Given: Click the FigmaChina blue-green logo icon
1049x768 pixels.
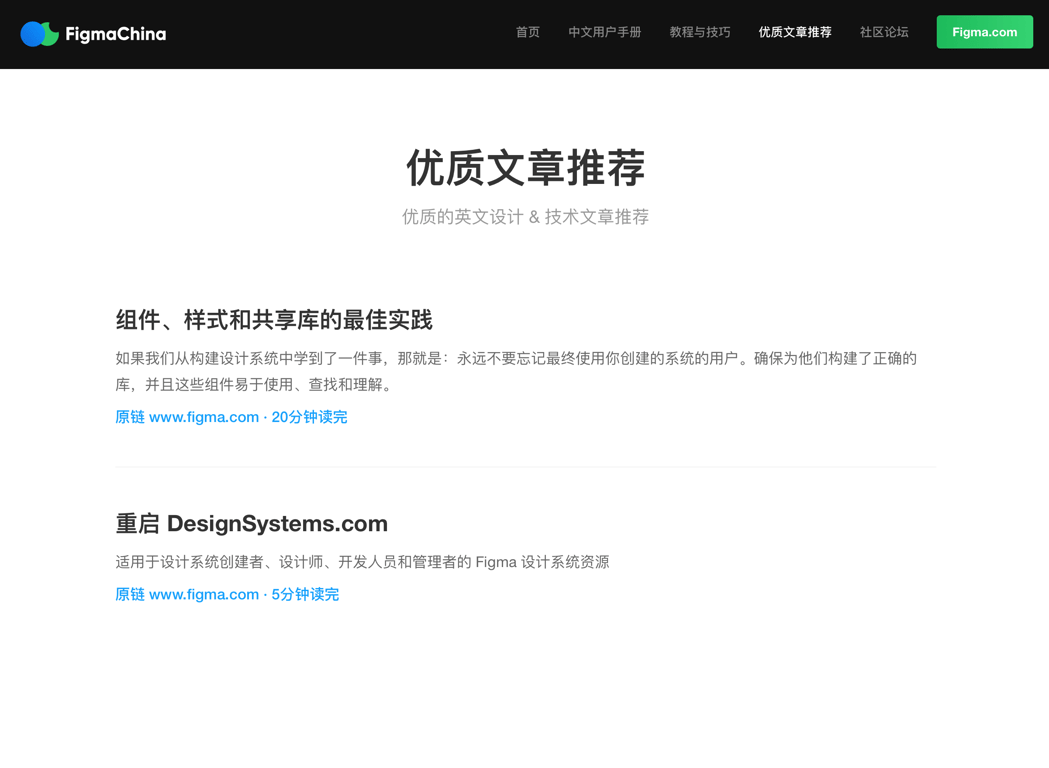Looking at the screenshot, I should click(x=39, y=34).
